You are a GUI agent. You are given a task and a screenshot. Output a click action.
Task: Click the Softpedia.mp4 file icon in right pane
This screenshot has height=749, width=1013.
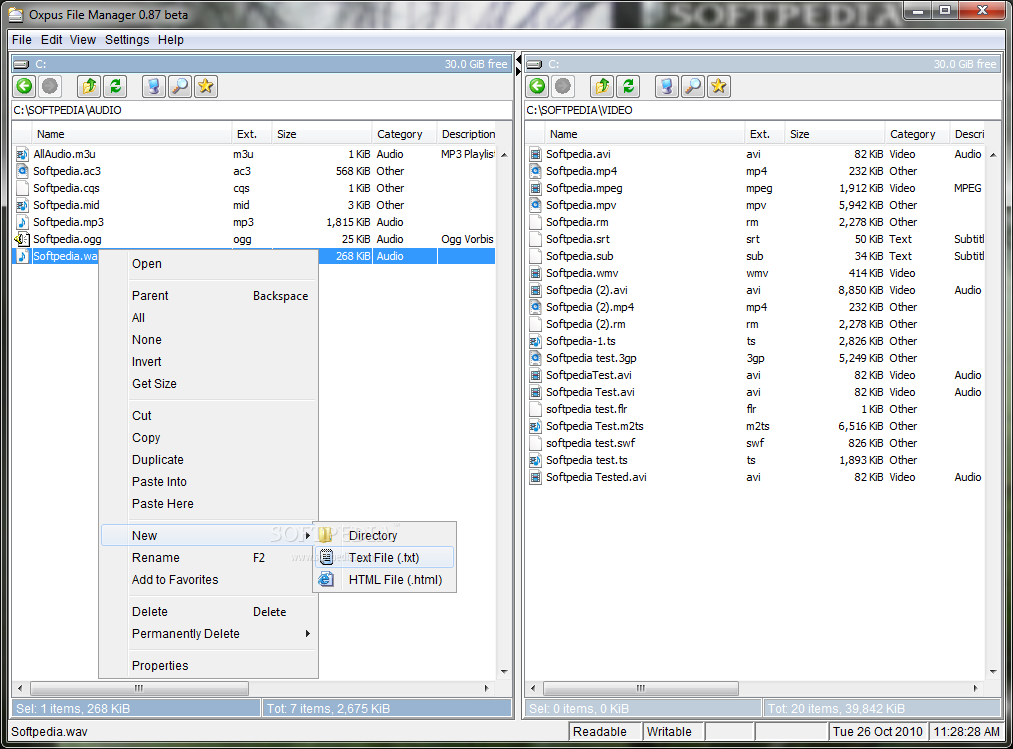[535, 171]
